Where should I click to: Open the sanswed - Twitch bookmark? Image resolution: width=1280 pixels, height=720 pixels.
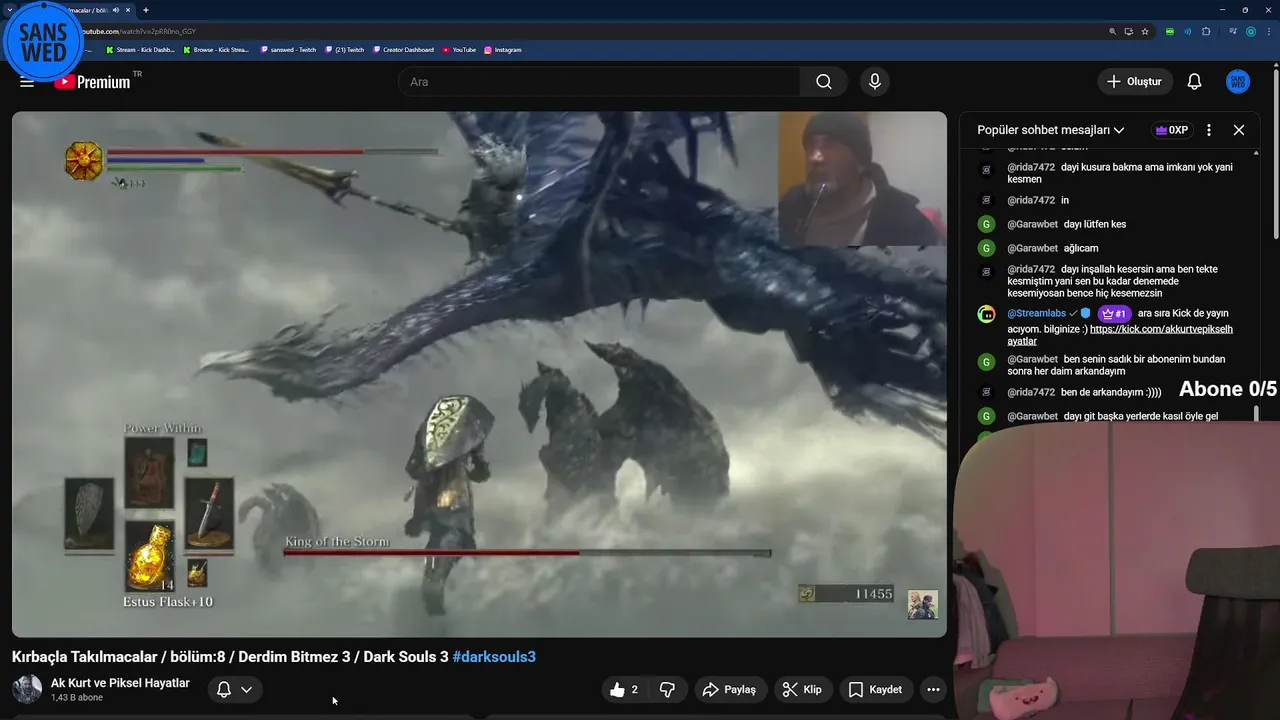pyautogui.click(x=288, y=50)
